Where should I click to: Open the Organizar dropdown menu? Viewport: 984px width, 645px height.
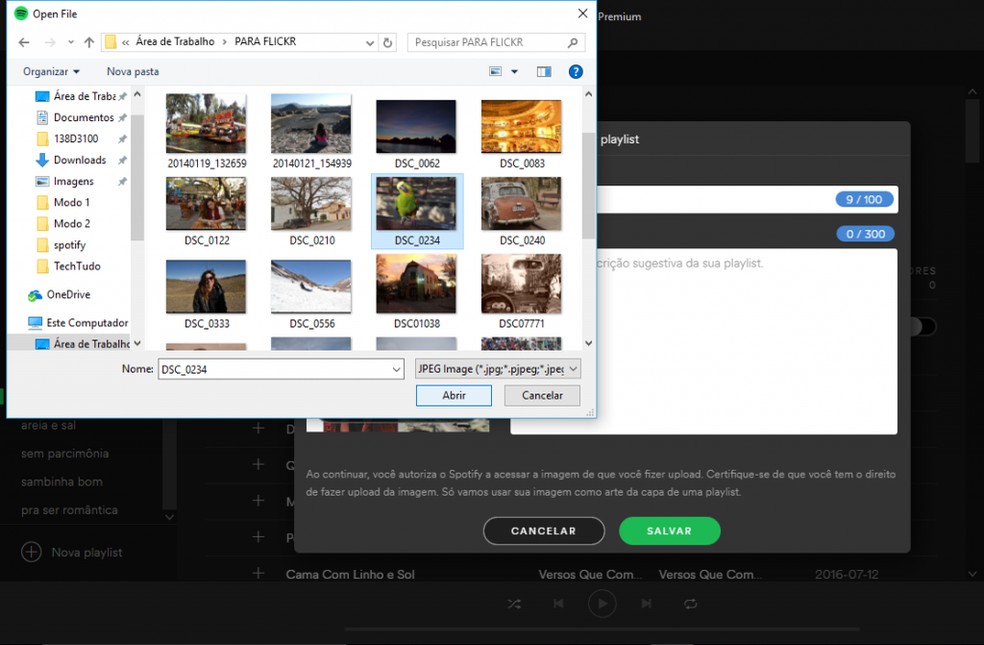51,72
